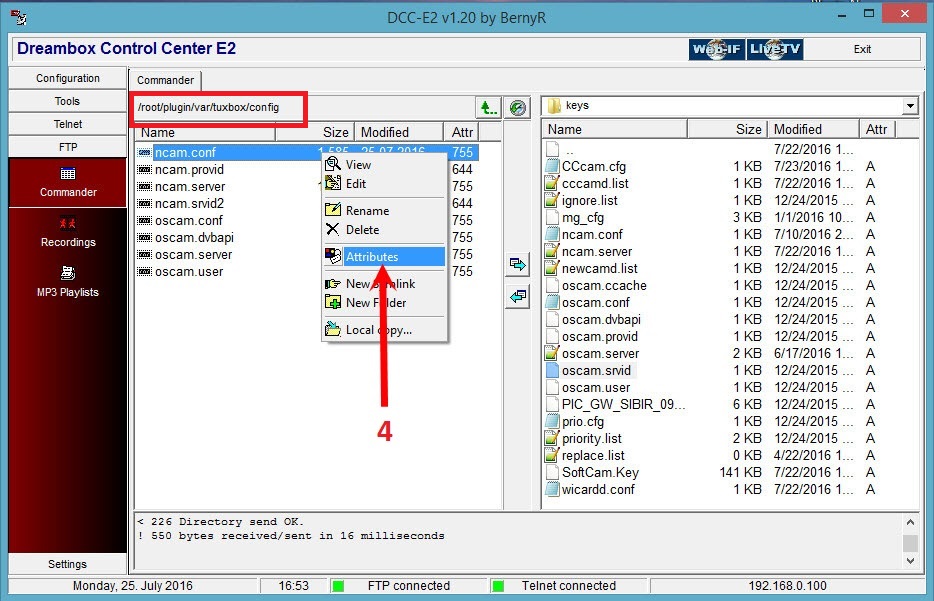Viewport: 934px width, 601px height.
Task: Click the copy-to-right transfer arrow icon
Action: (x=517, y=265)
